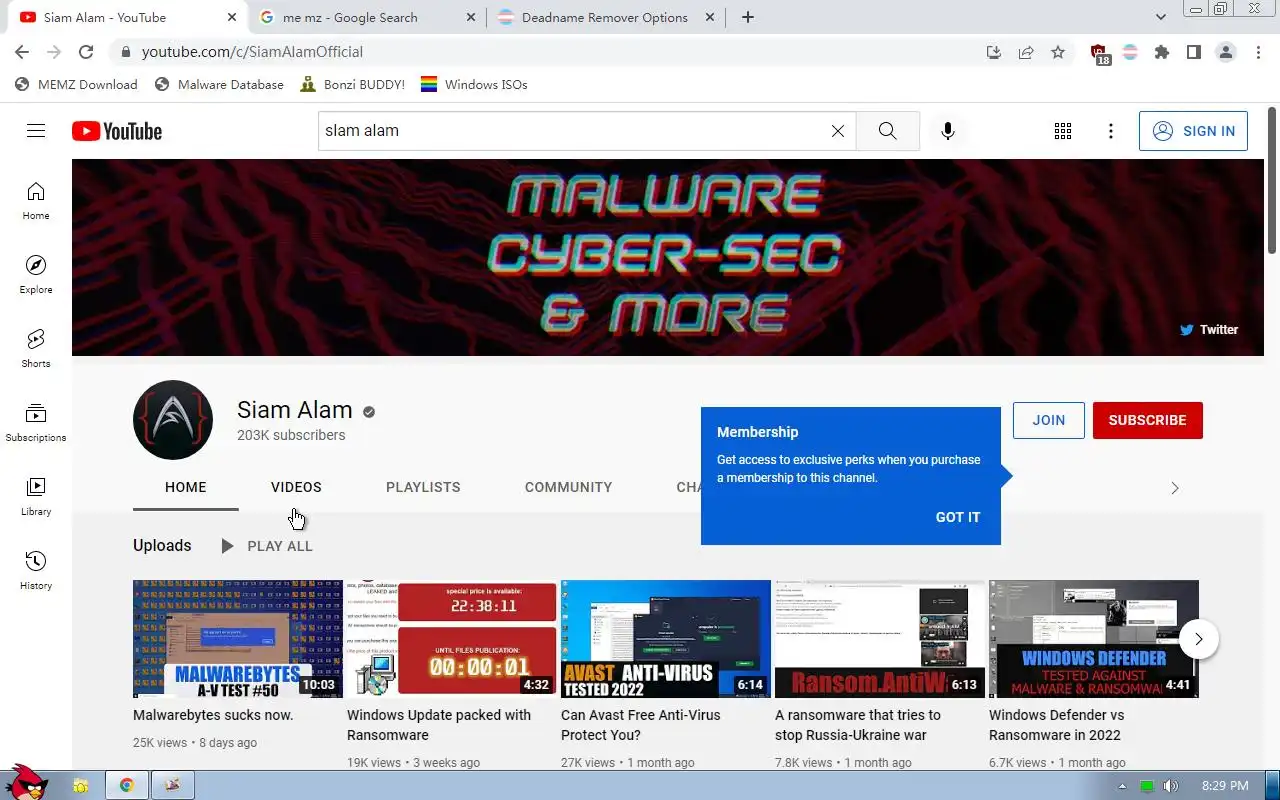The width and height of the screenshot is (1280, 800).
Task: Click the taskbar clock 8:29 PM
Action: click(1225, 786)
